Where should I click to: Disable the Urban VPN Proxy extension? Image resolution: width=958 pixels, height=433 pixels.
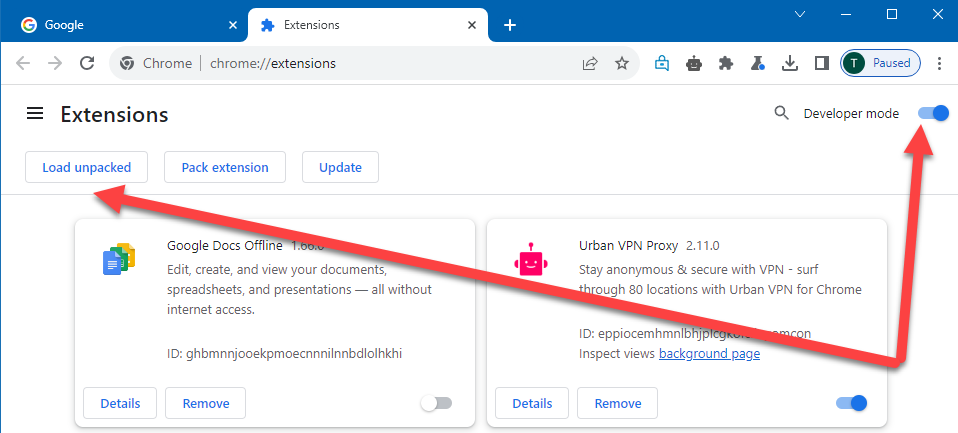click(x=851, y=403)
